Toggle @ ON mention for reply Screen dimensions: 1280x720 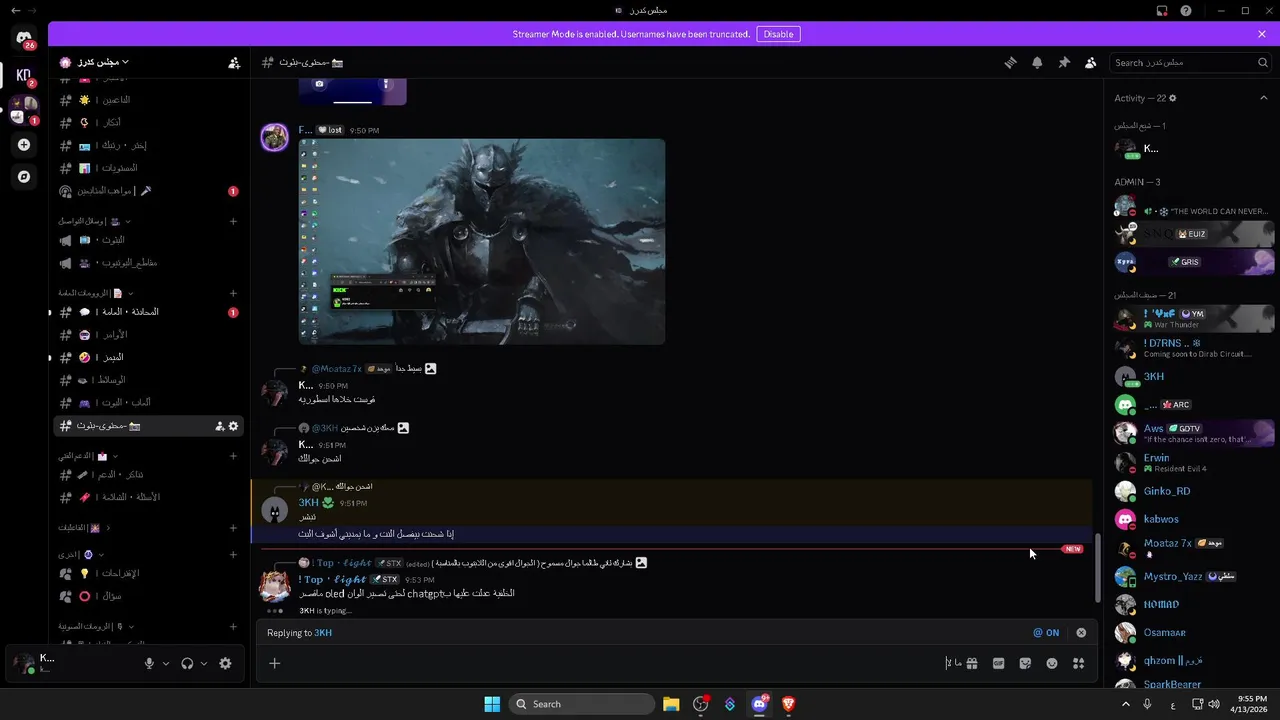(1046, 633)
